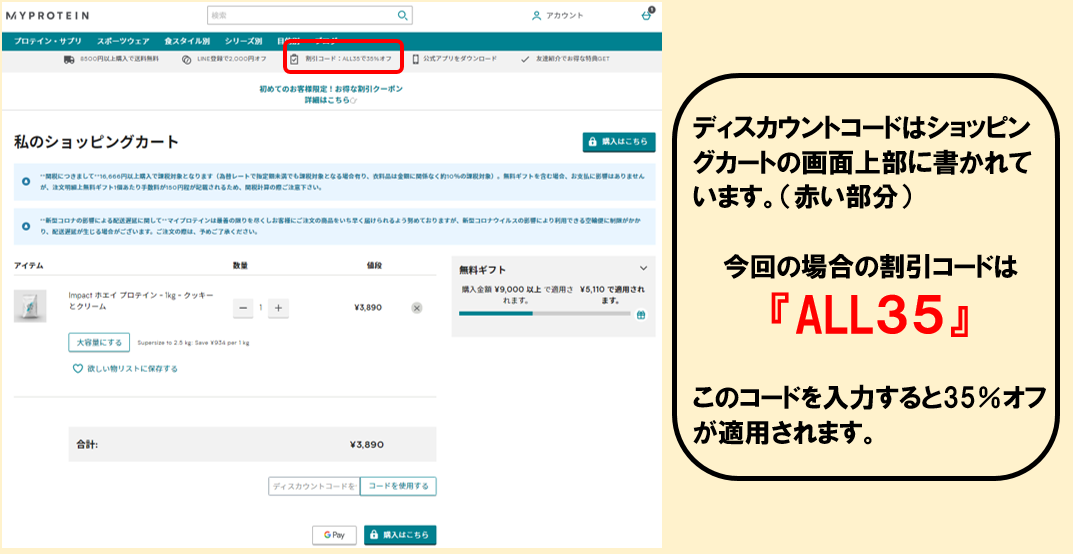The image size is (1073, 554).
Task: Increase quantity with plus button
Action: click(x=278, y=308)
